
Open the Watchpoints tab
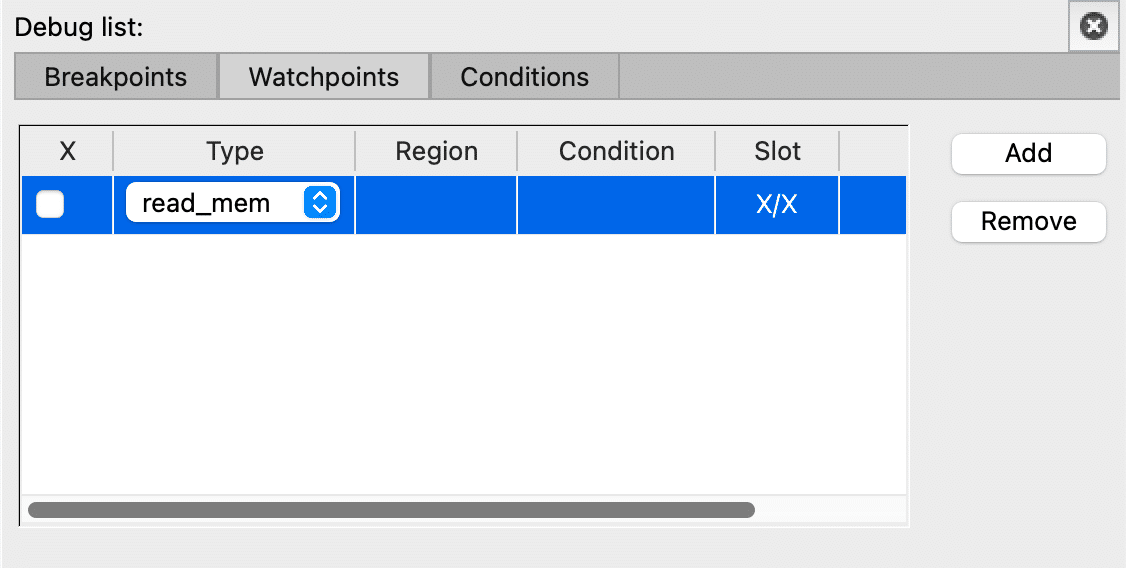[324, 77]
